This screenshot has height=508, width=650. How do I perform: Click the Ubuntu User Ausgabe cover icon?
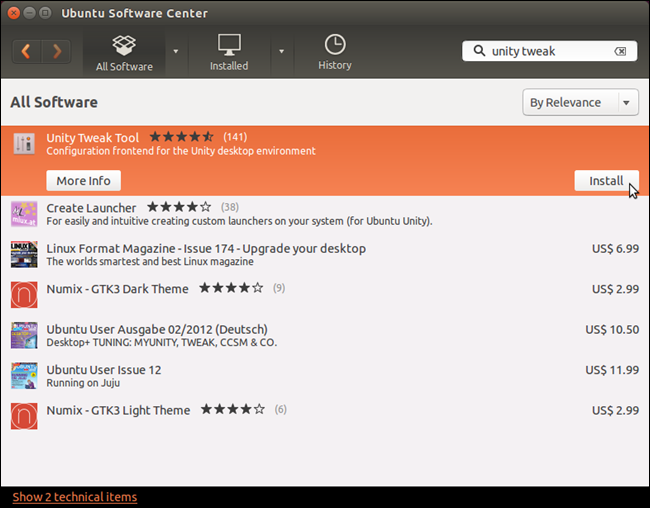(24, 335)
